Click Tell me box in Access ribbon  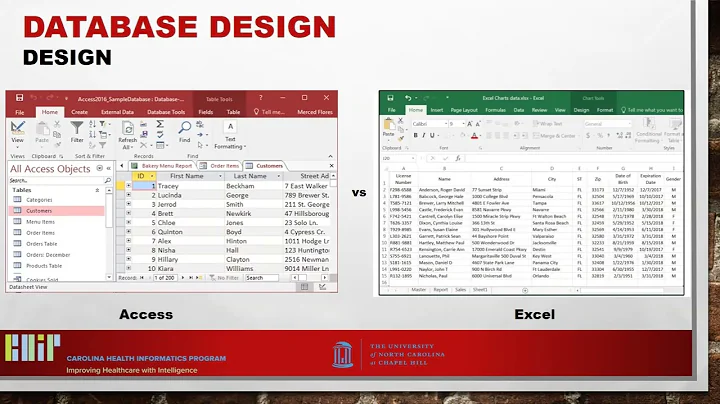click(x=270, y=112)
